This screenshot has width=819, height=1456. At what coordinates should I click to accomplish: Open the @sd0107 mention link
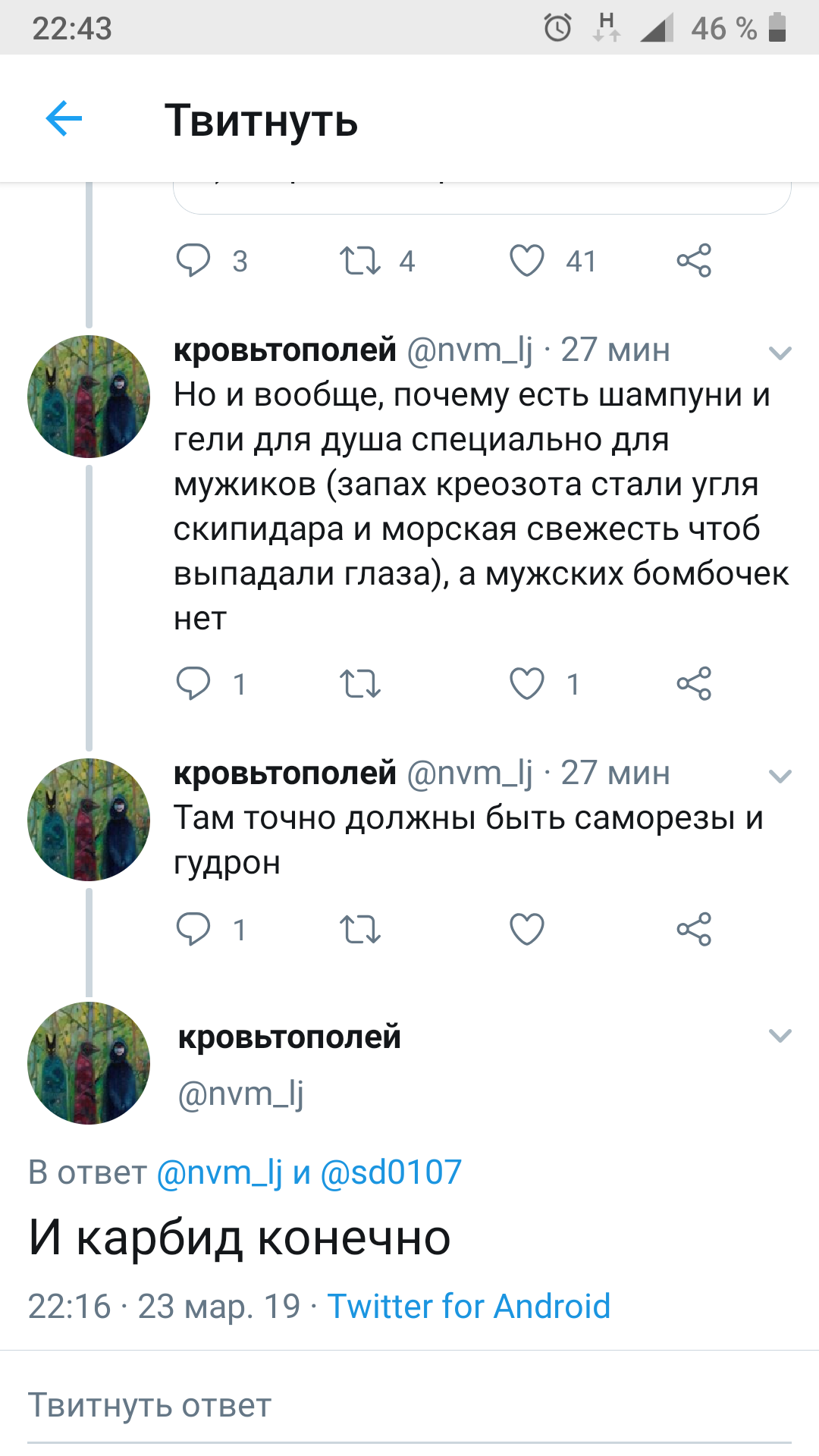point(391,1172)
